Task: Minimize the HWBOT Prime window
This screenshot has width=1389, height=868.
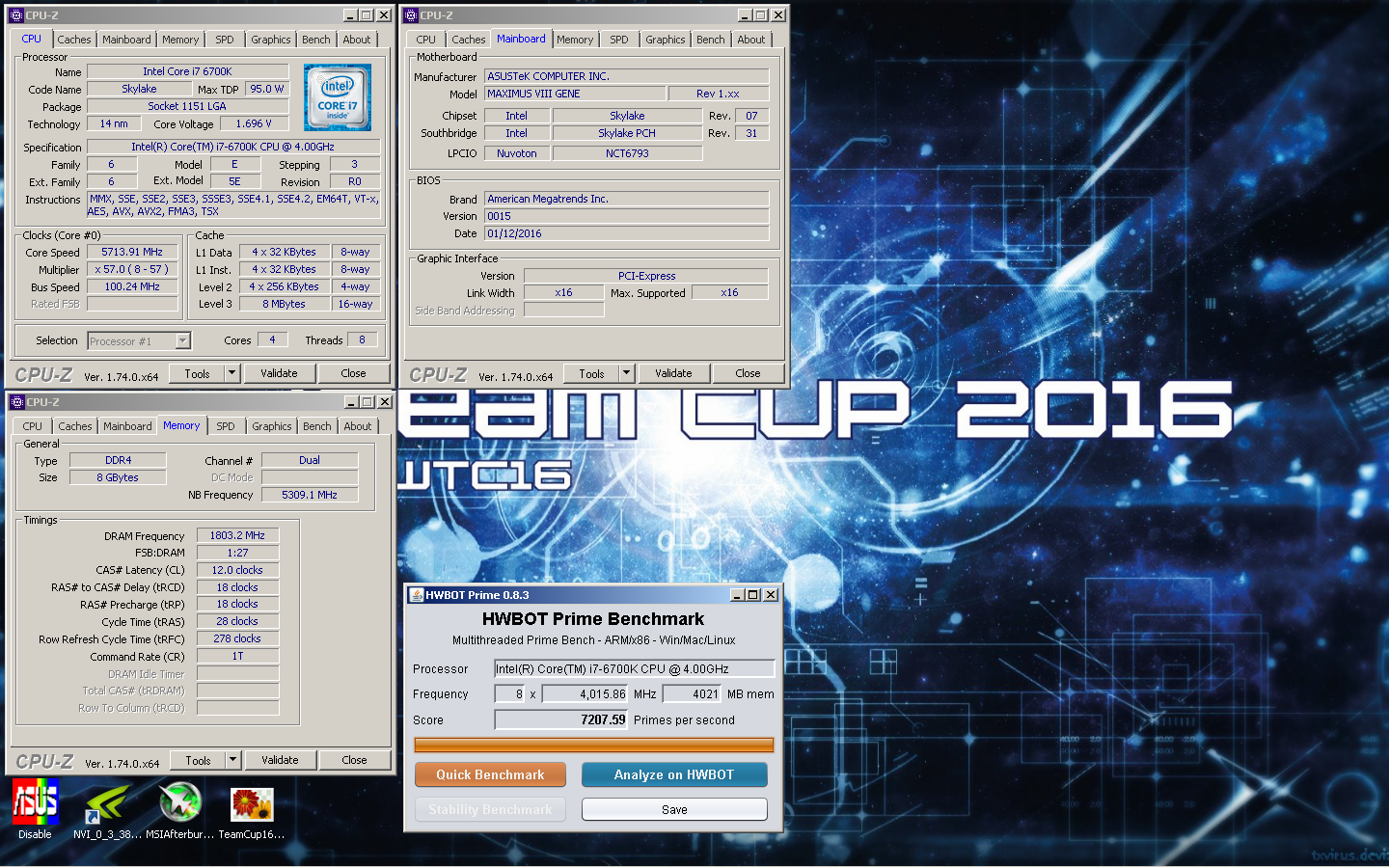Action: 737,595
